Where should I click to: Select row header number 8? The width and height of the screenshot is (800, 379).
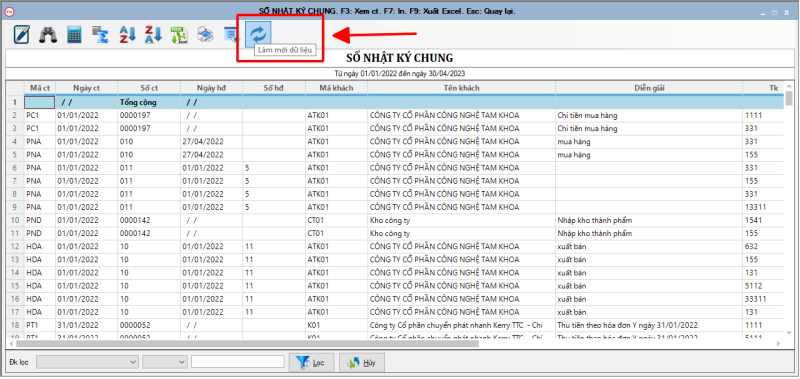(15, 194)
